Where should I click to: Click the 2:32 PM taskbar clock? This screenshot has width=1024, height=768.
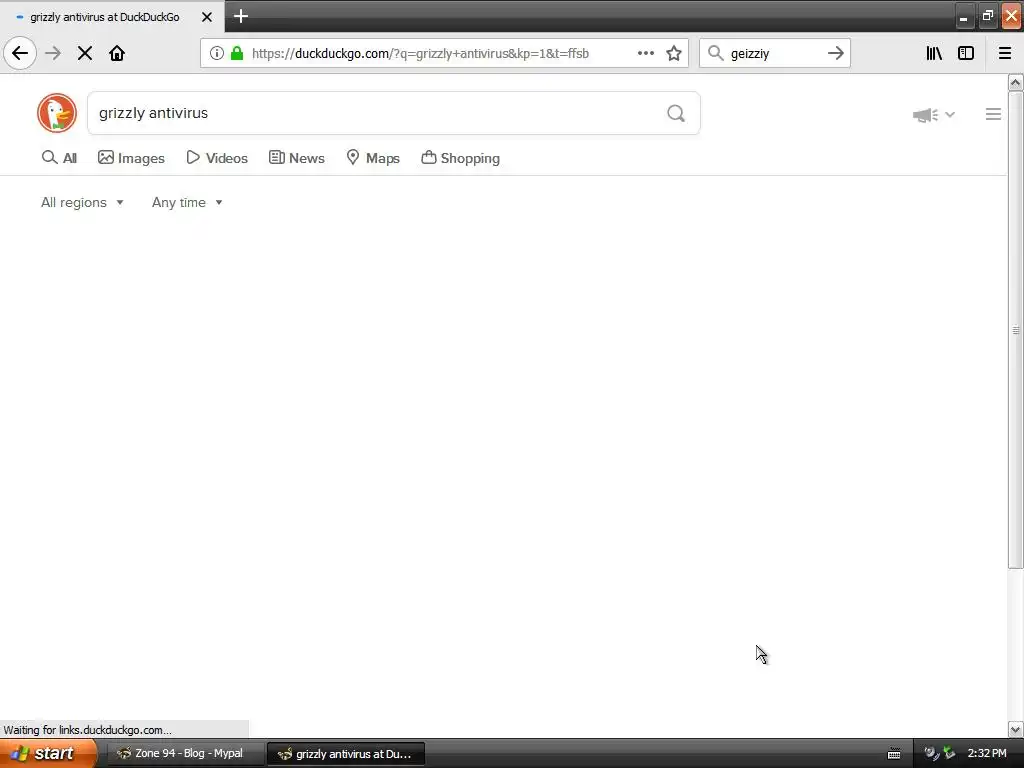[x=987, y=754]
